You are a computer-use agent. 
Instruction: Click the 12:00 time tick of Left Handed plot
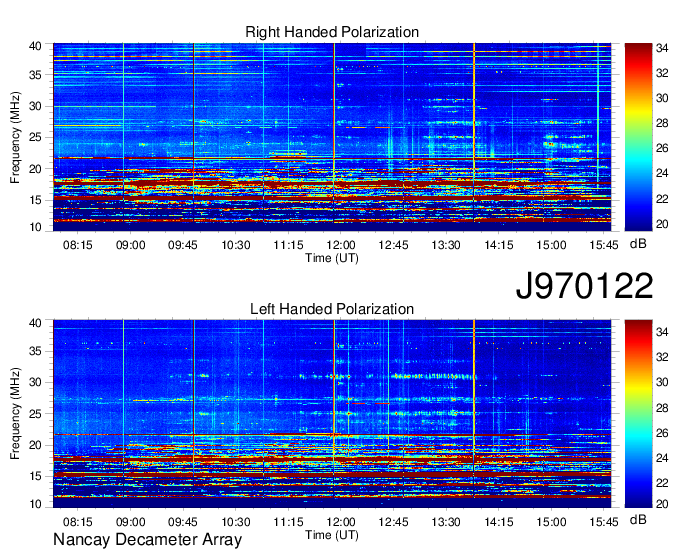pyautogui.click(x=341, y=522)
